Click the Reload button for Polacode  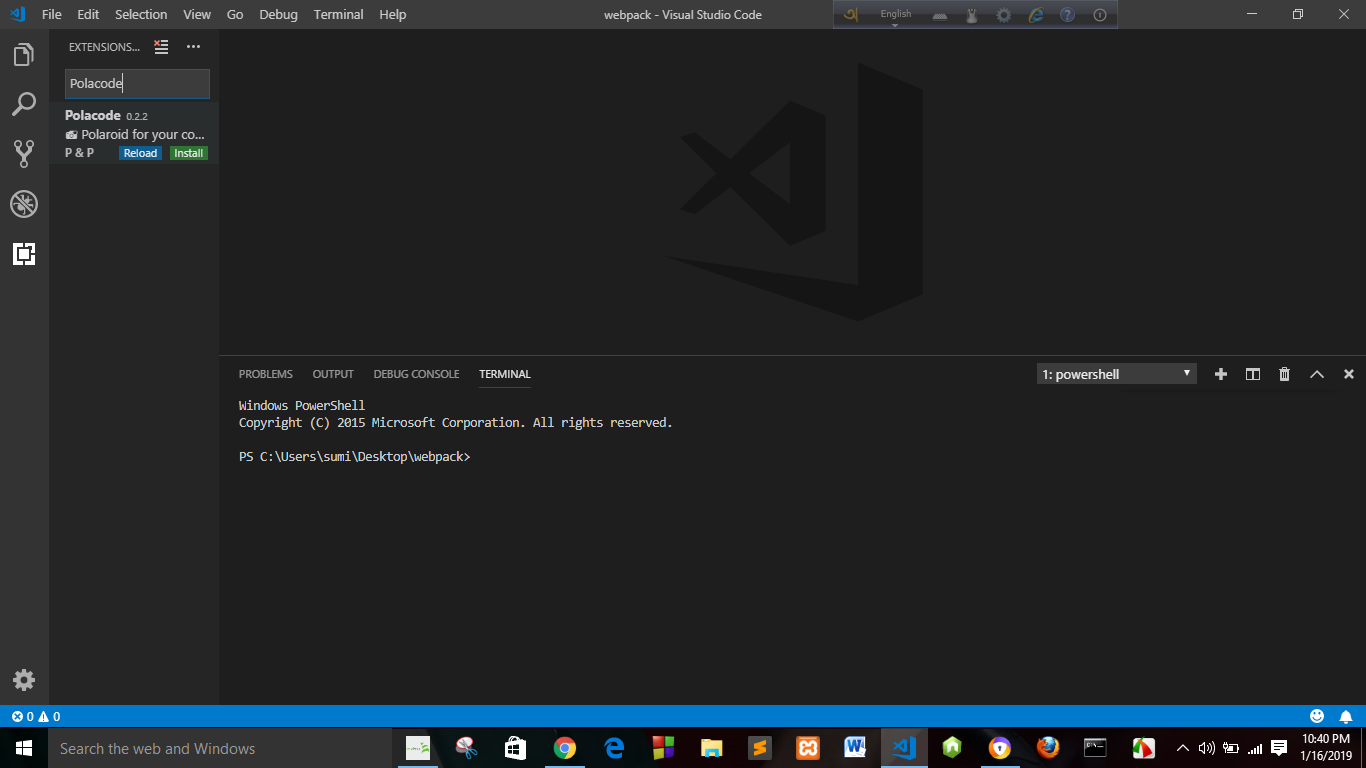coord(140,152)
